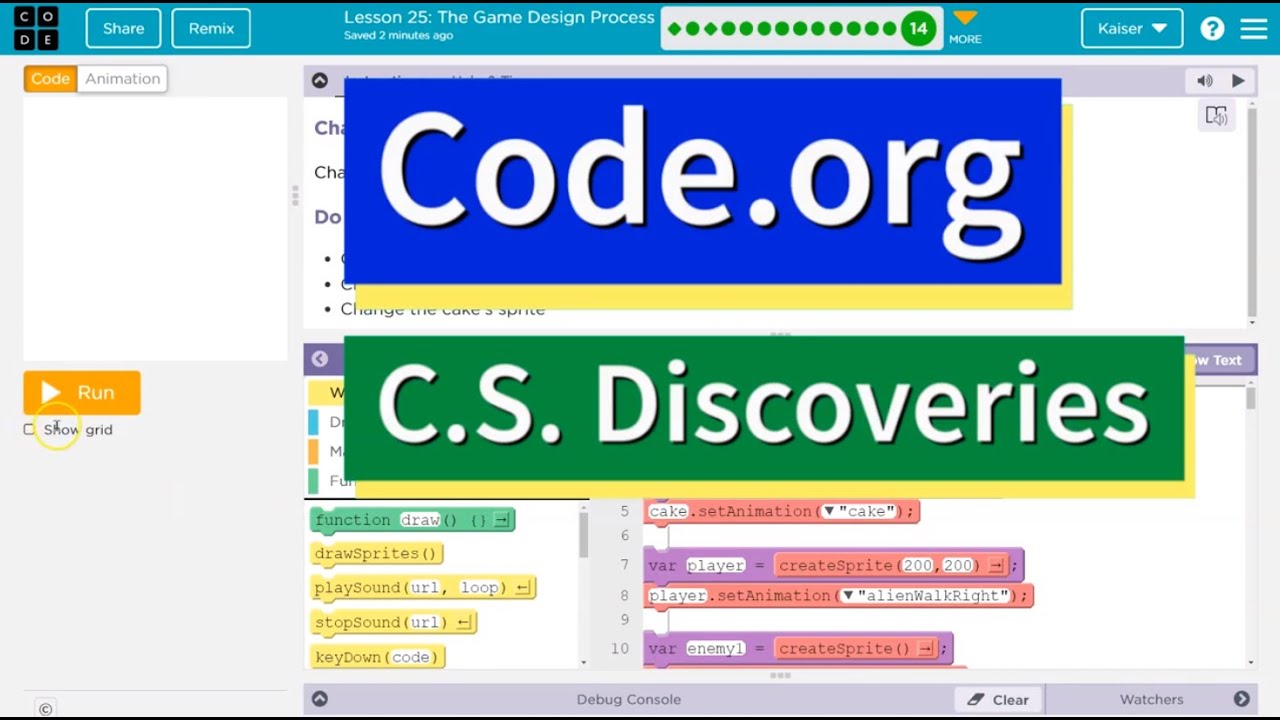Open the hamburger menu
This screenshot has height=720, width=1280.
coord(1254,29)
